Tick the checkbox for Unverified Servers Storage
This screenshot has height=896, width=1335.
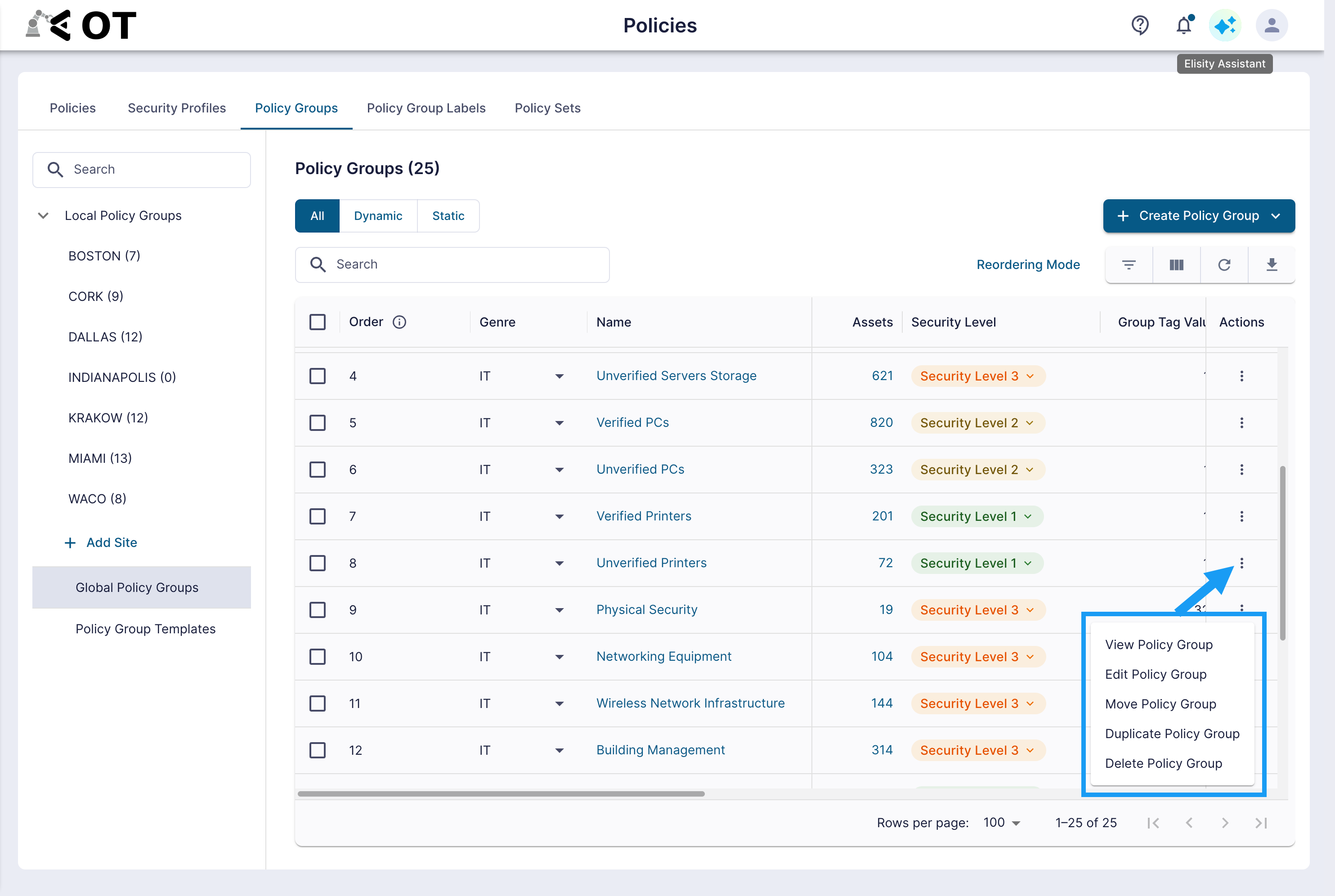coord(318,376)
